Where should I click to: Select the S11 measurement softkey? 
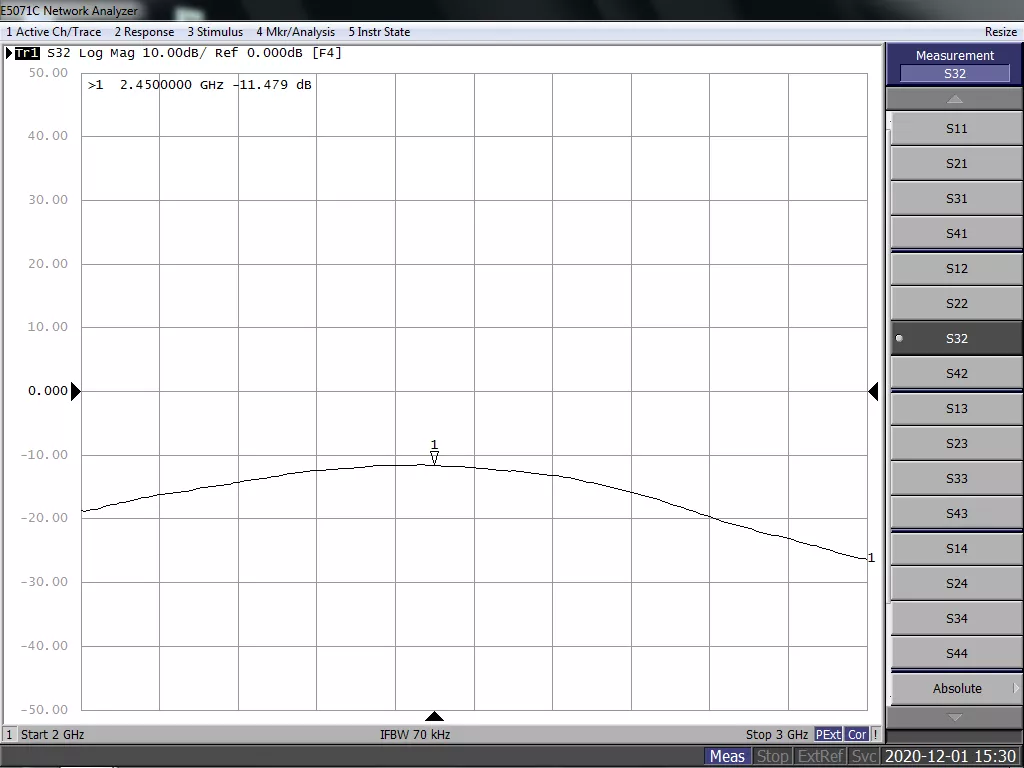pyautogui.click(x=956, y=128)
